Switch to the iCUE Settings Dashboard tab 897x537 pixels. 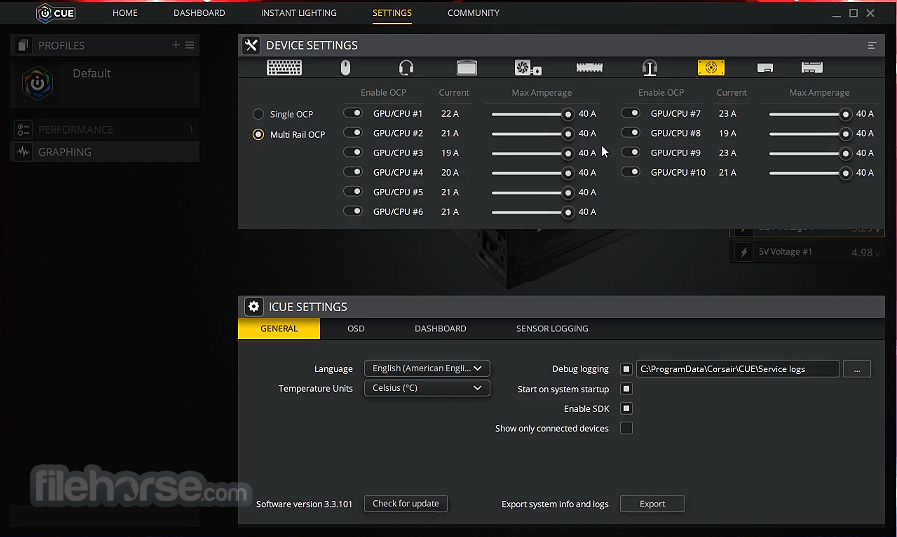click(x=440, y=328)
